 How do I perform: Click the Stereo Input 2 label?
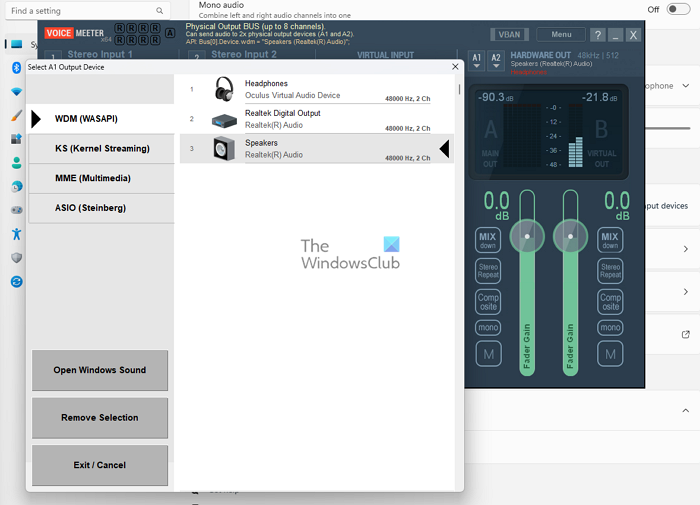[244, 54]
